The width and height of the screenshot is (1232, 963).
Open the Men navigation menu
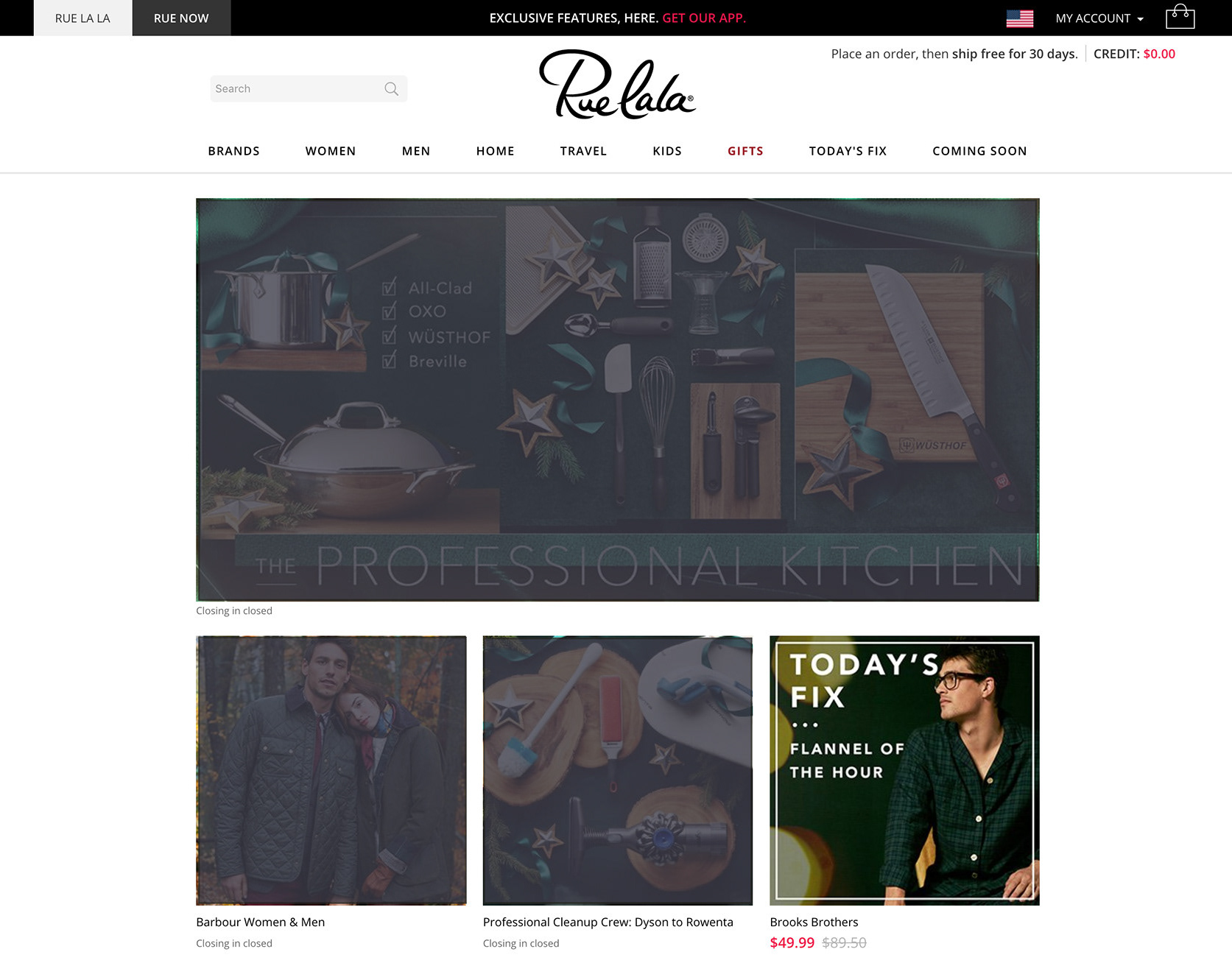(x=416, y=151)
